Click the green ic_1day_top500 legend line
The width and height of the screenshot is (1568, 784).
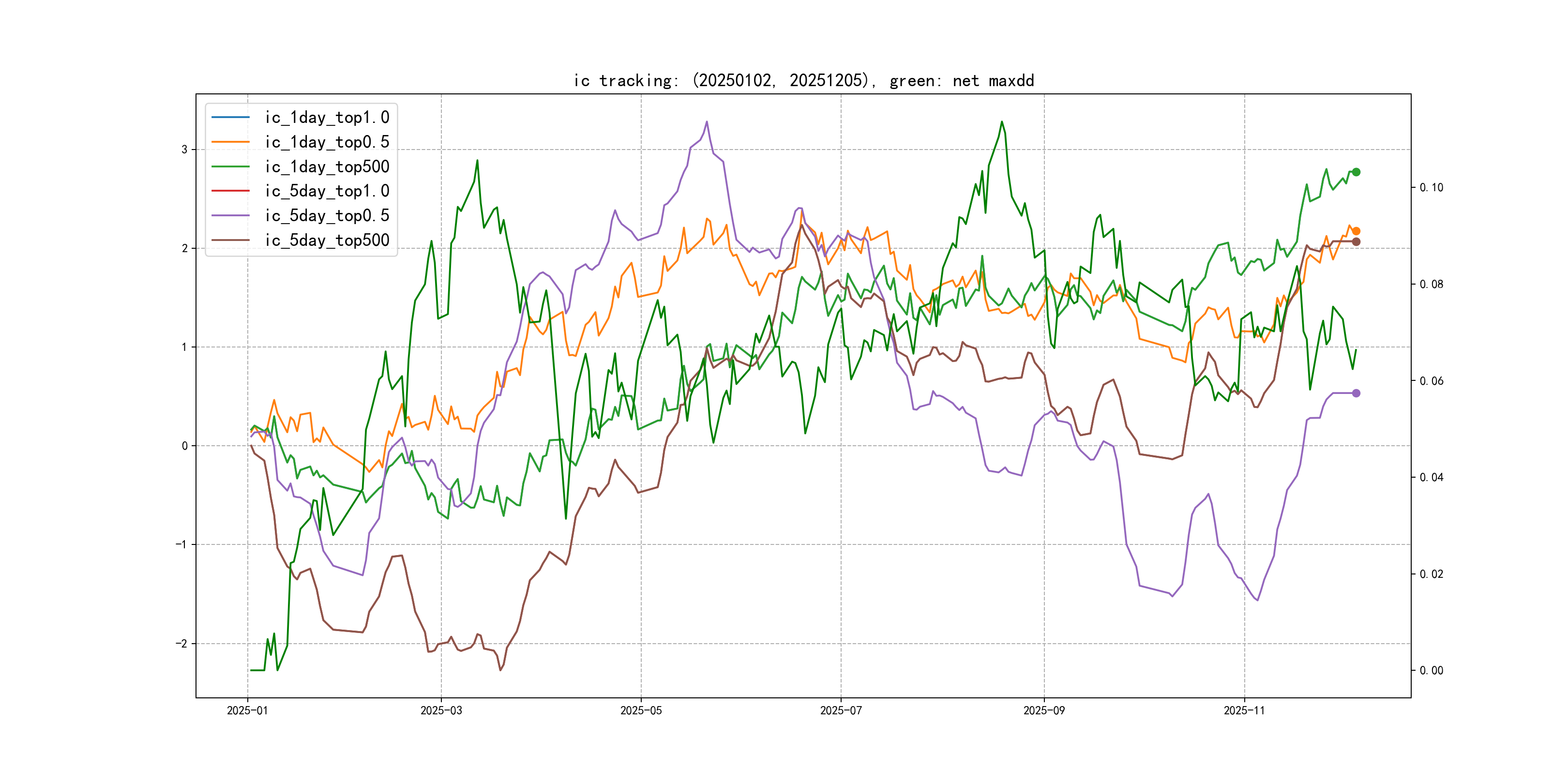(230, 166)
